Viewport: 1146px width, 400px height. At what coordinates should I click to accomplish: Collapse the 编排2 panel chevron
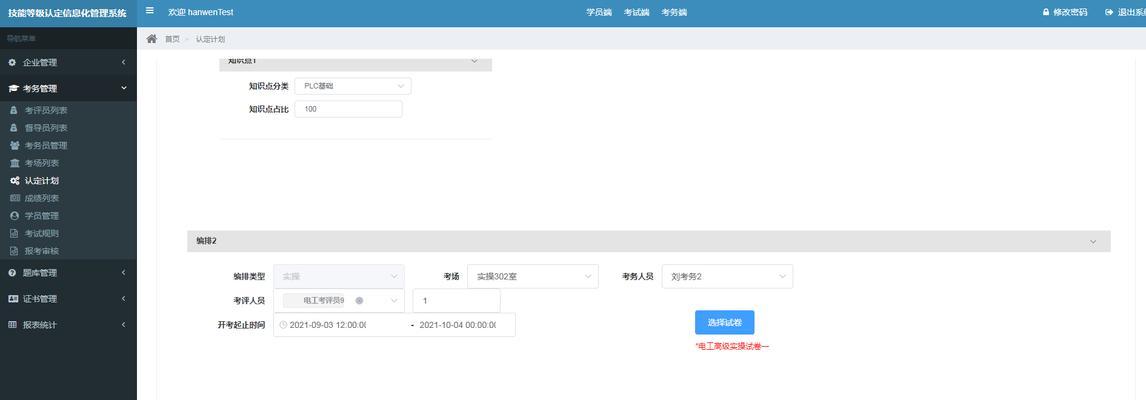pyautogui.click(x=1093, y=241)
